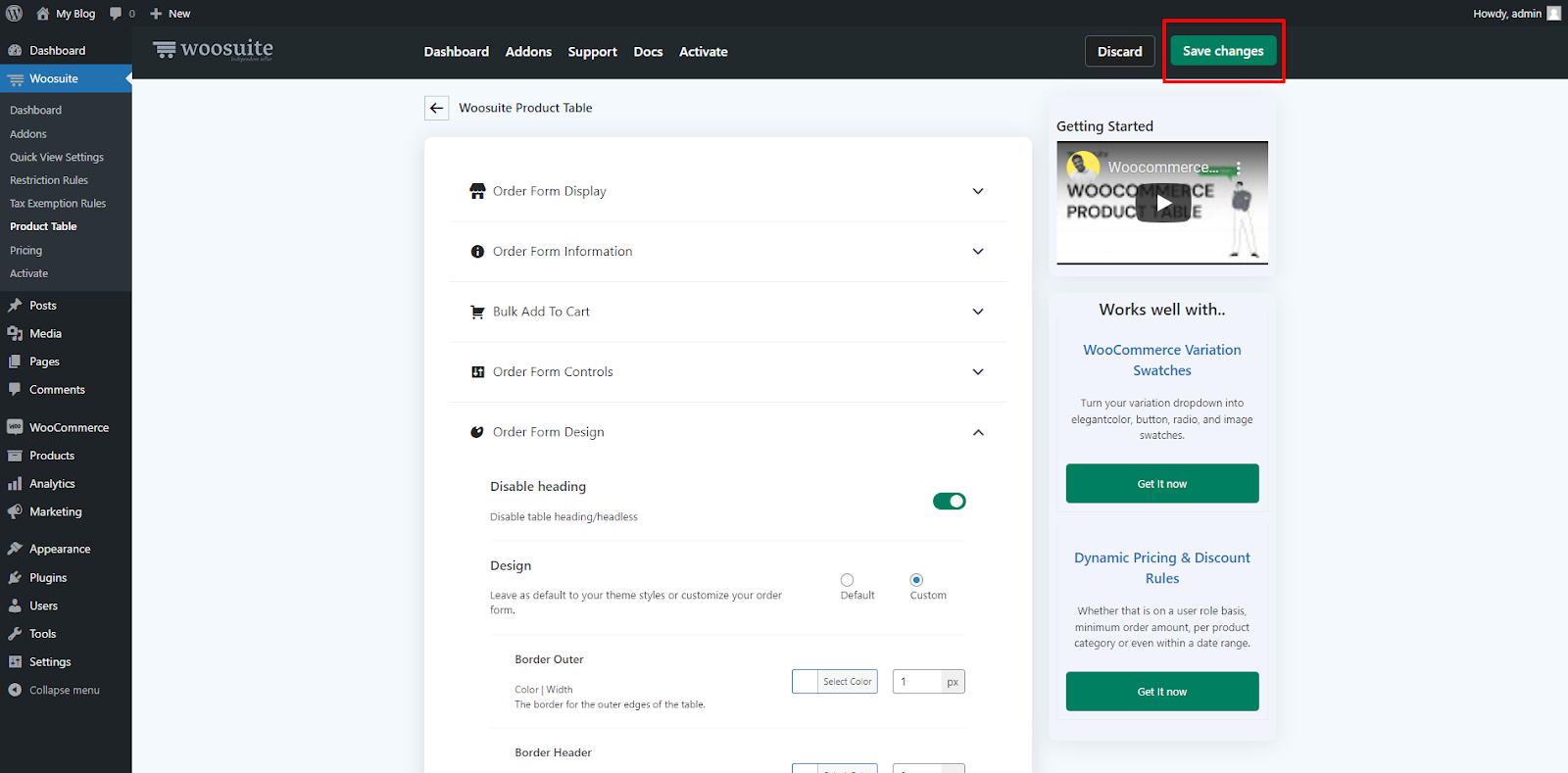This screenshot has height=773, width=1568.
Task: Click the palette icon for Order Form Design
Action: (477, 432)
